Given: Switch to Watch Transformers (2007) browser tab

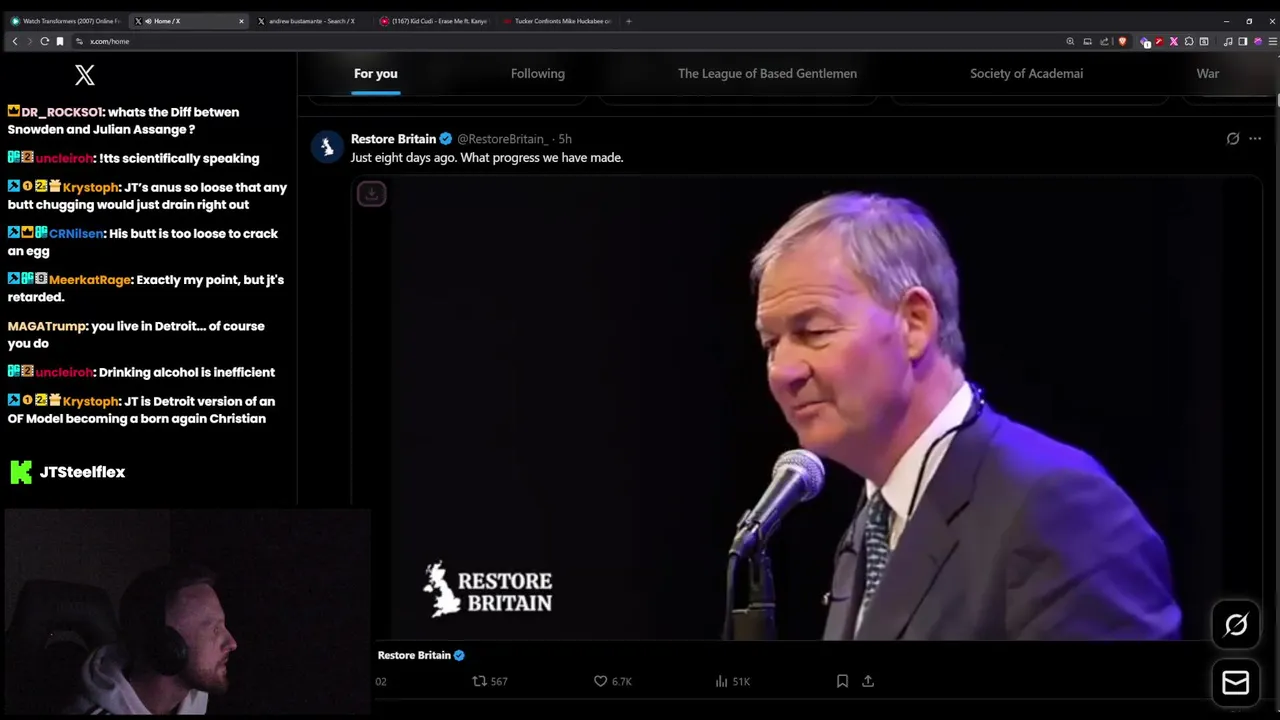Looking at the screenshot, I should point(66,21).
